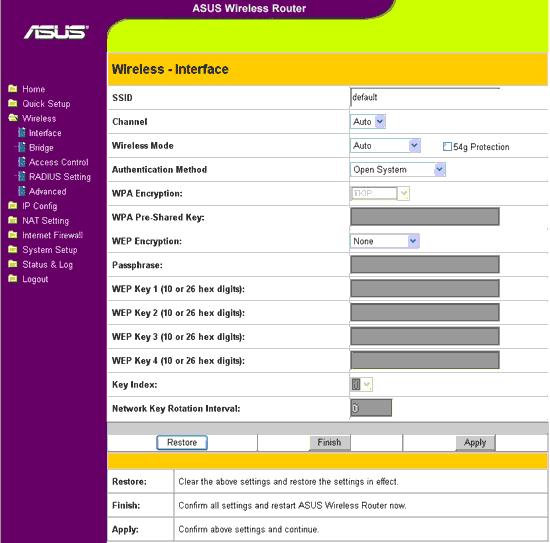The height and width of the screenshot is (543, 550).
Task: Click the Passphrase field
Action: coord(425,264)
